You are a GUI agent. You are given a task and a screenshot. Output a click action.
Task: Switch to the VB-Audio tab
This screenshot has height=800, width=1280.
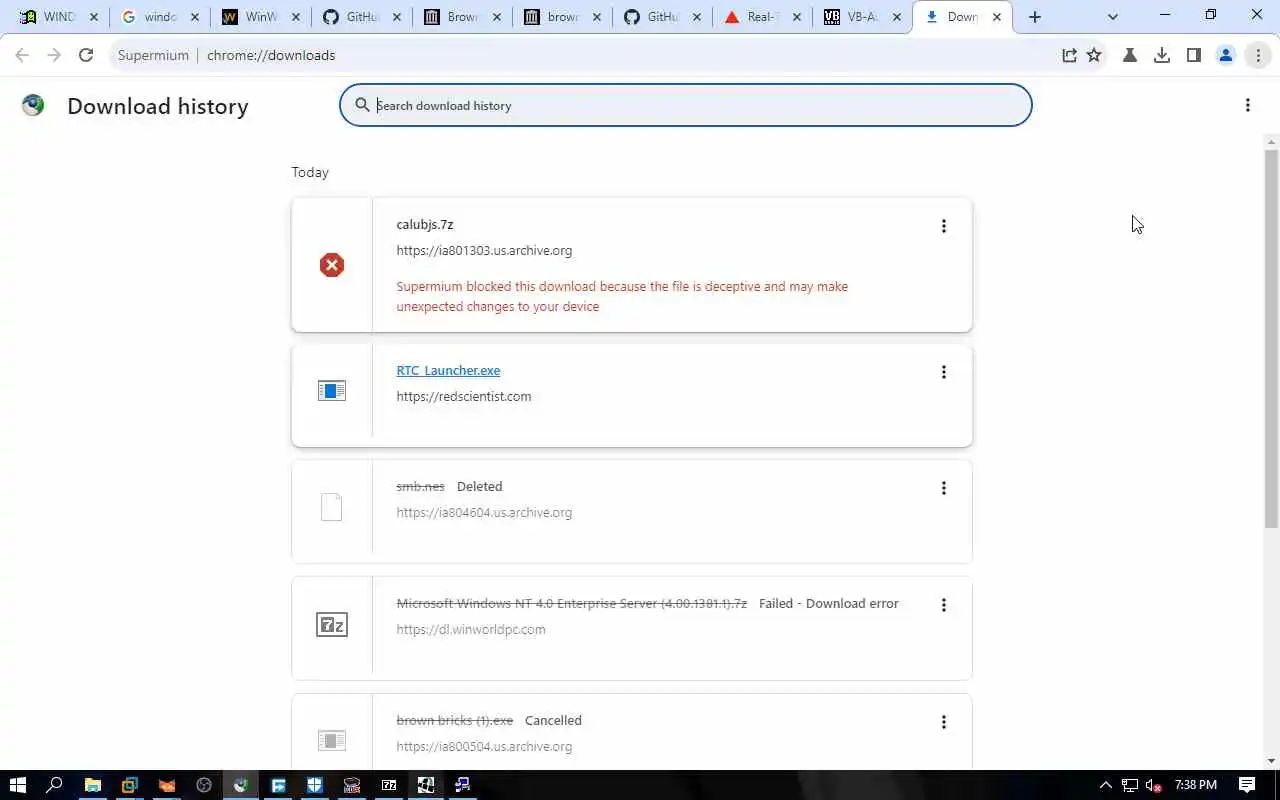click(x=862, y=17)
